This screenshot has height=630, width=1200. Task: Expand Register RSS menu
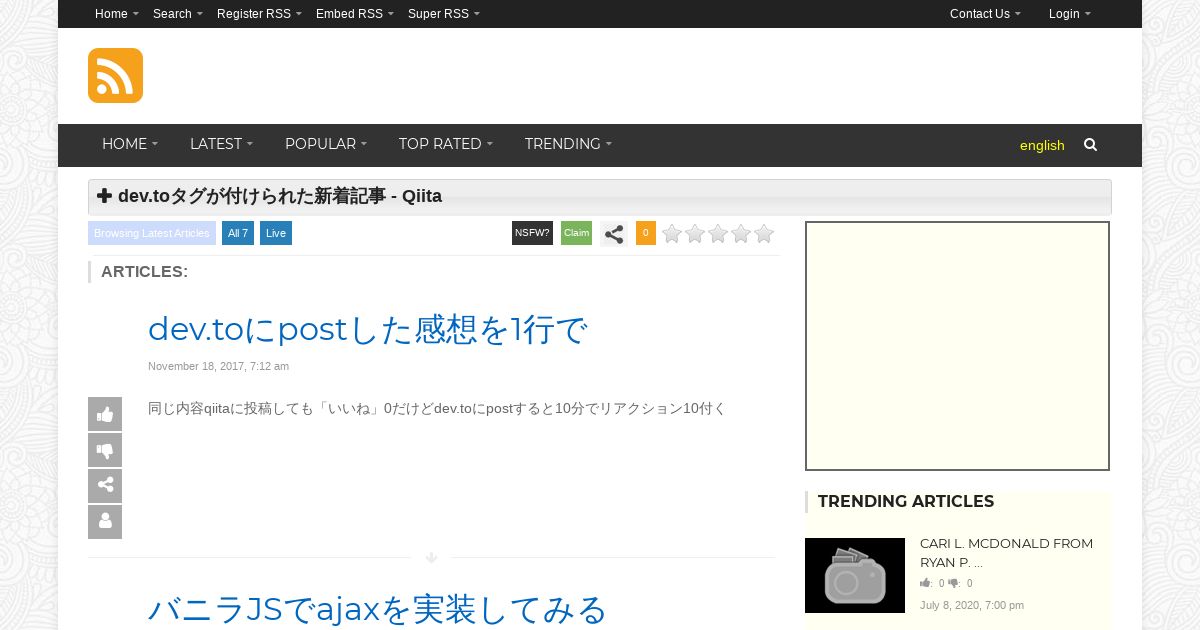click(259, 14)
